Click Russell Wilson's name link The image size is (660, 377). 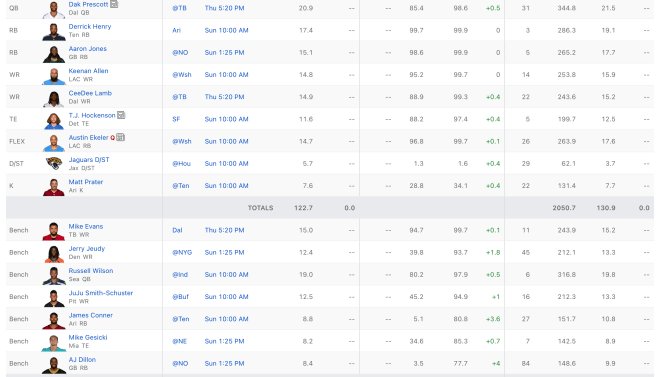91,271
